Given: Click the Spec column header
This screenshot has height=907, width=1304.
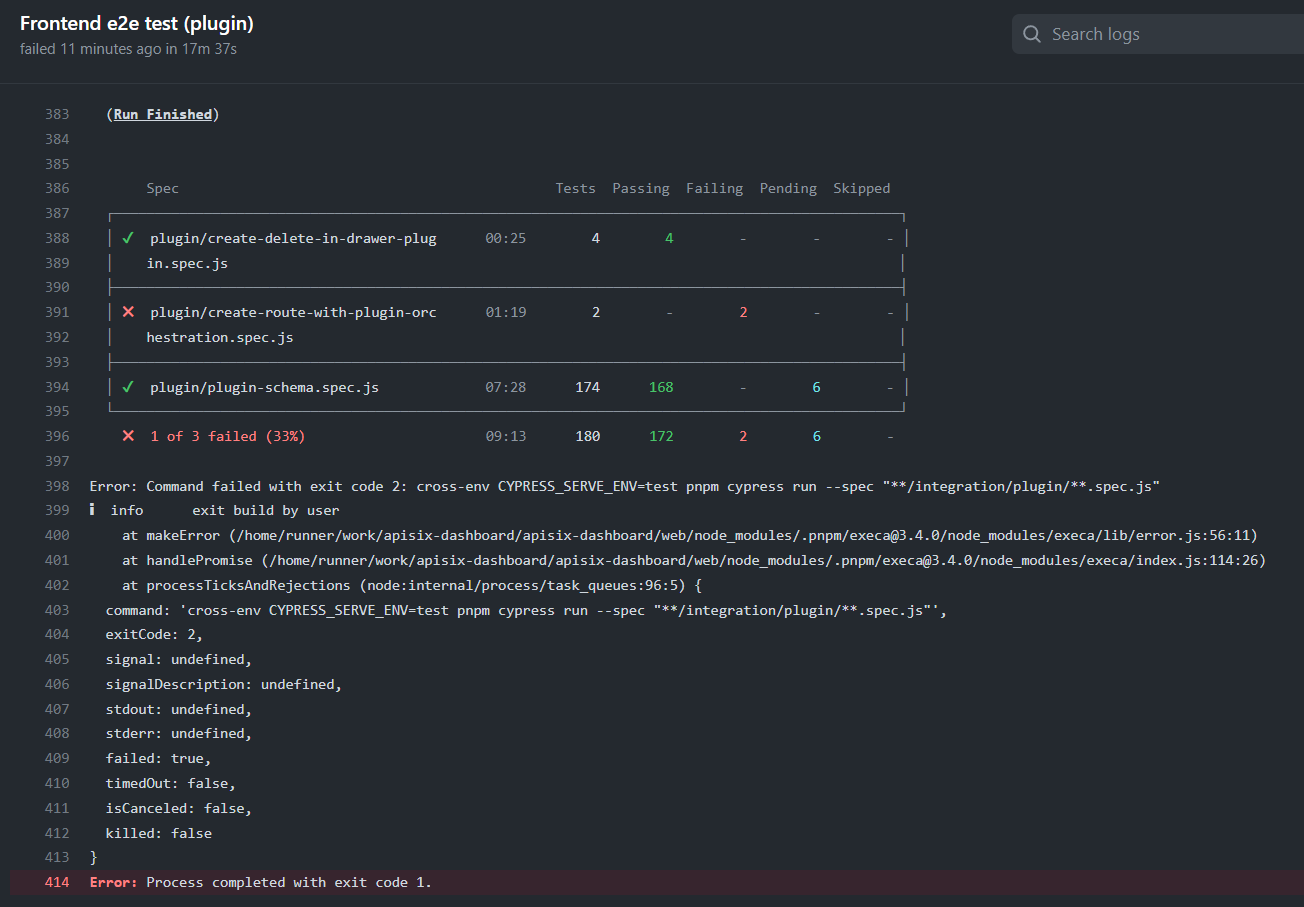Looking at the screenshot, I should click(163, 188).
